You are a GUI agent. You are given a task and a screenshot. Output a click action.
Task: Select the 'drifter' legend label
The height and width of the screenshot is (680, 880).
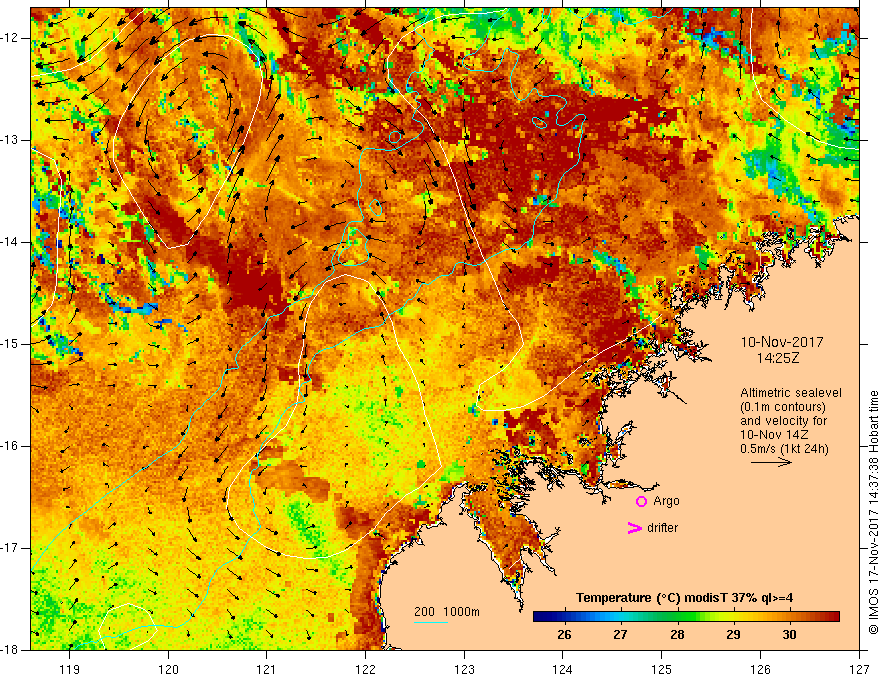(x=662, y=528)
